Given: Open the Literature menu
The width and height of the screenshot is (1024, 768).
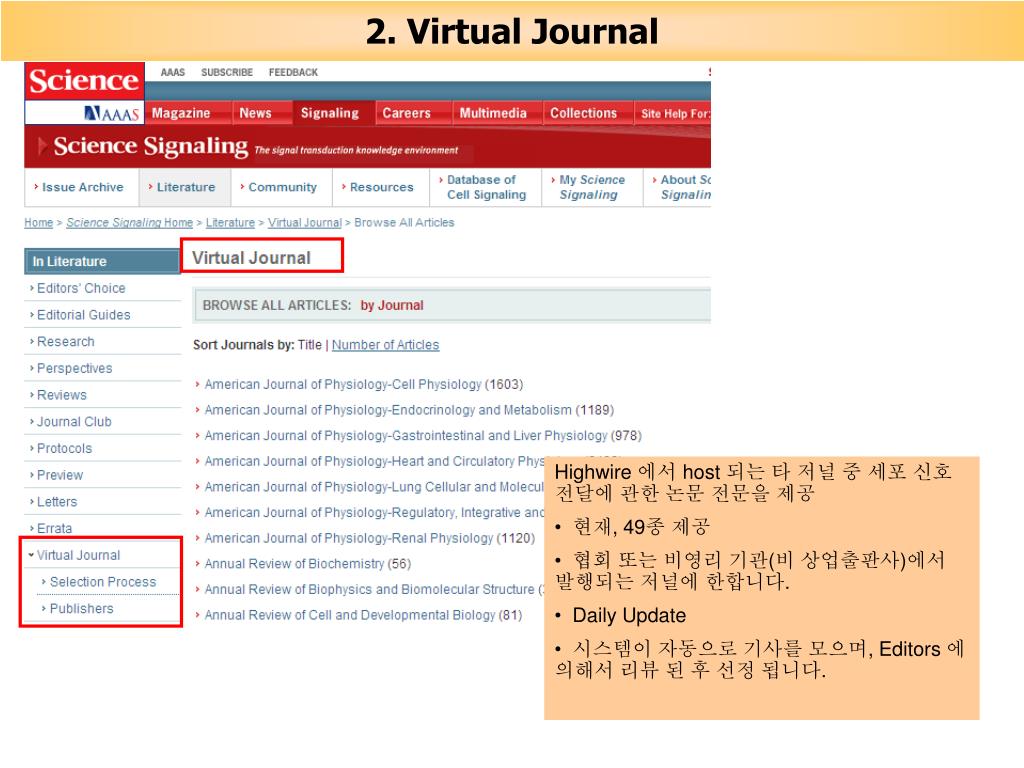Looking at the screenshot, I should (x=185, y=187).
